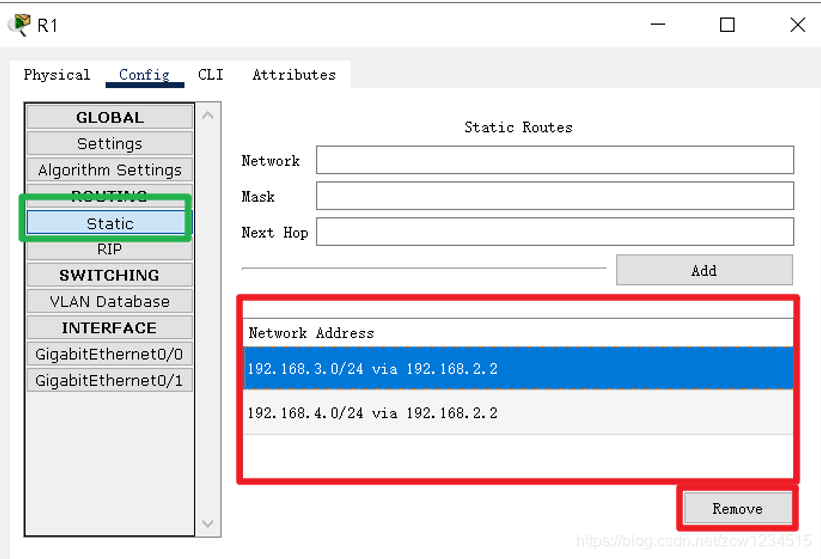Click the Remove button

737,508
